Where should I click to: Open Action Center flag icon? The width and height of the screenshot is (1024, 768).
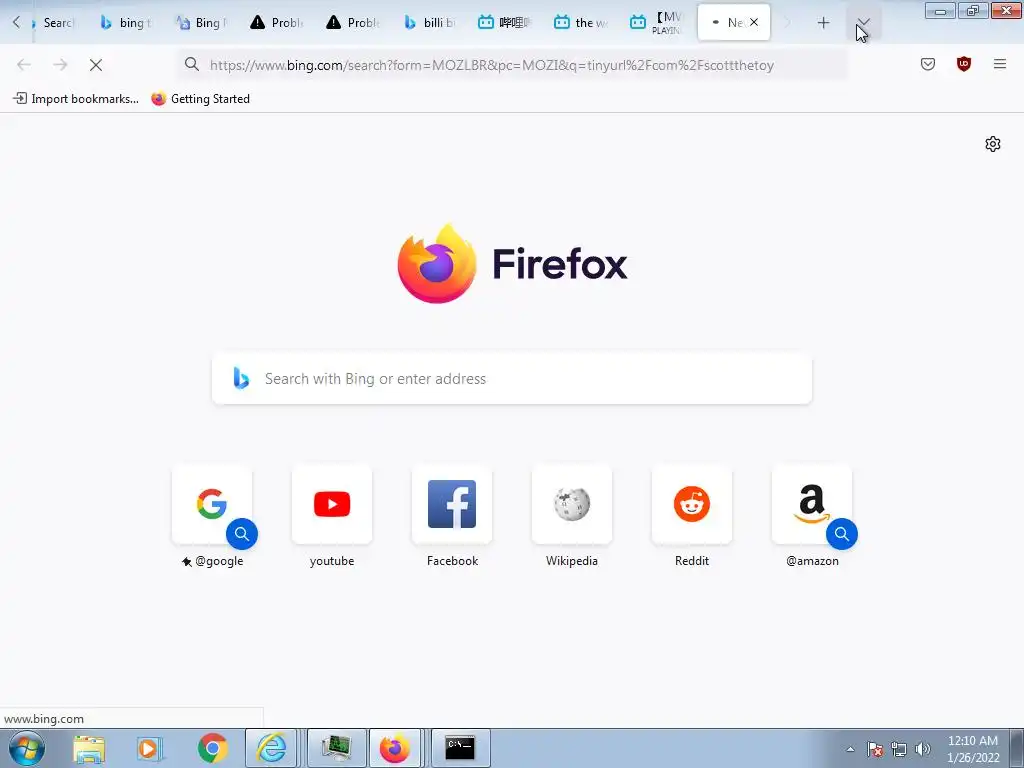875,749
